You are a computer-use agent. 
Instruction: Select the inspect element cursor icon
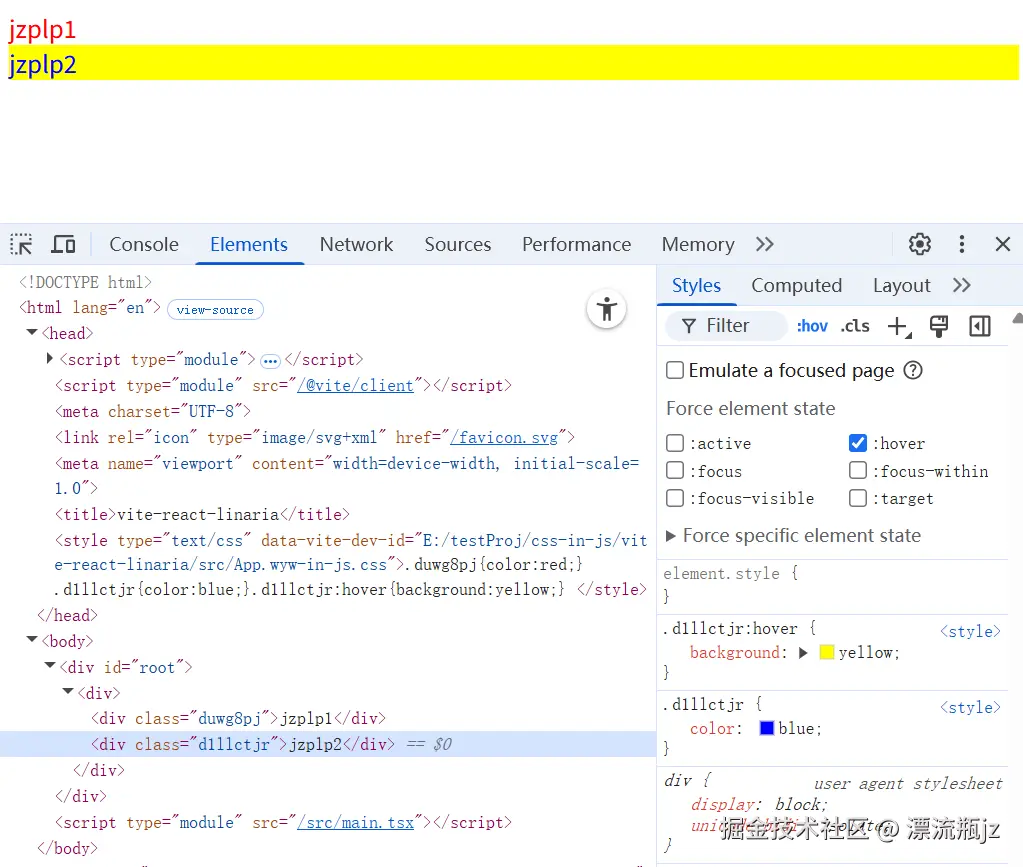pos(20,243)
